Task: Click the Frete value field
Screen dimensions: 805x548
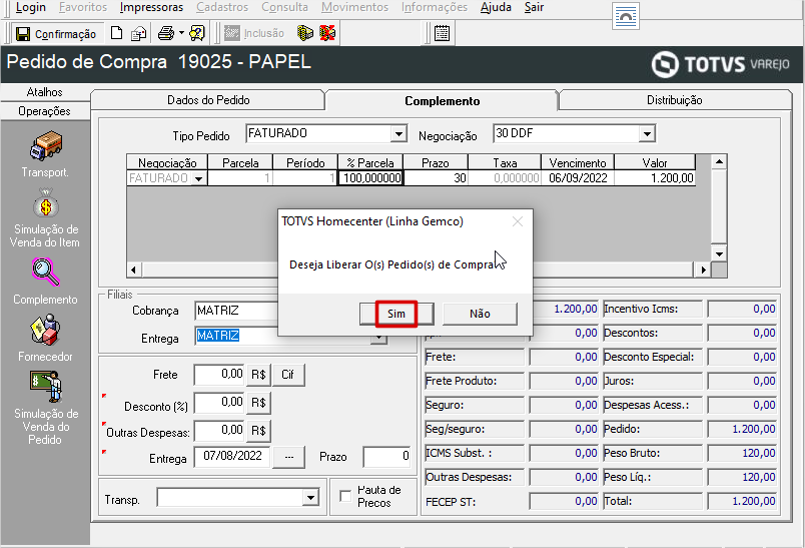Action: [x=219, y=374]
